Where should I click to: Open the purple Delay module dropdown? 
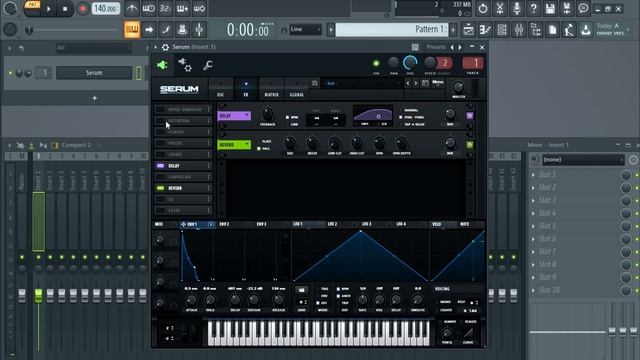click(x=234, y=116)
